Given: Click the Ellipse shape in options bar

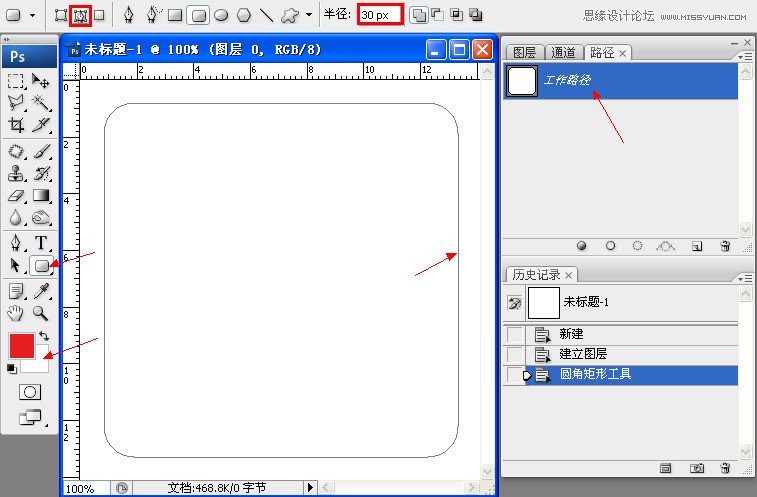Looking at the screenshot, I should pyautogui.click(x=221, y=15).
